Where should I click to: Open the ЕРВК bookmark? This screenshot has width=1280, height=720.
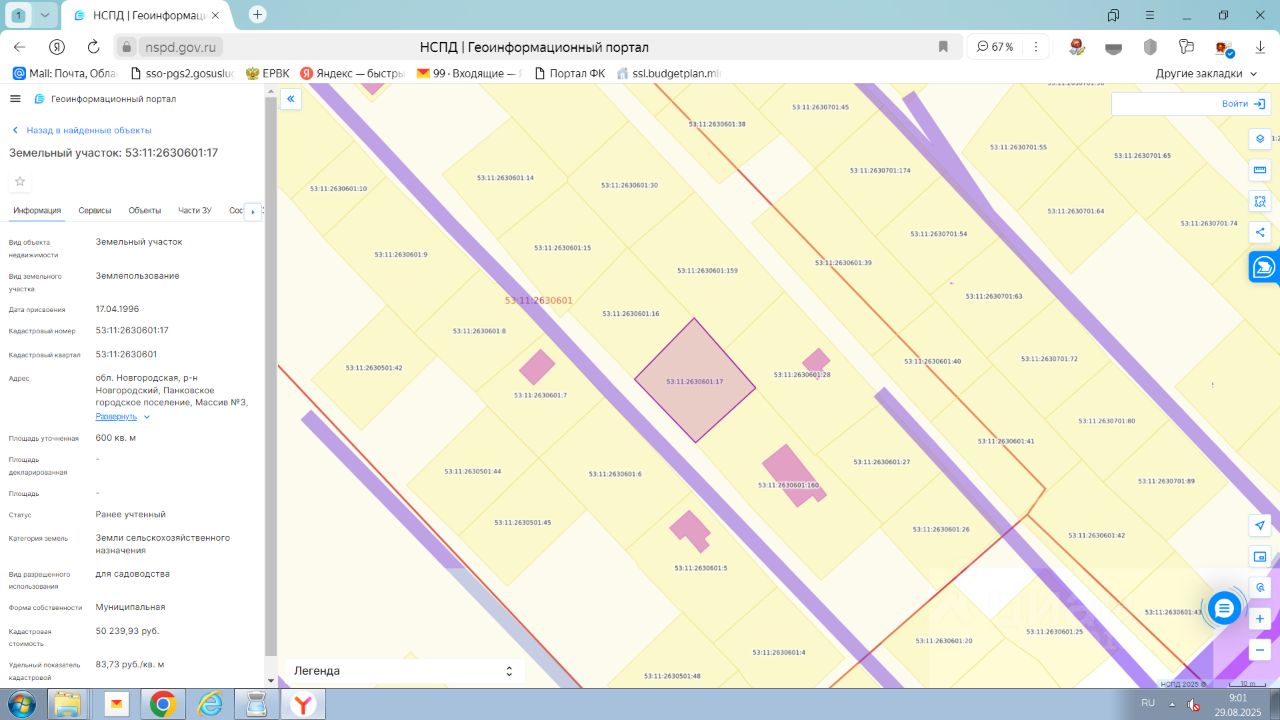click(x=268, y=73)
